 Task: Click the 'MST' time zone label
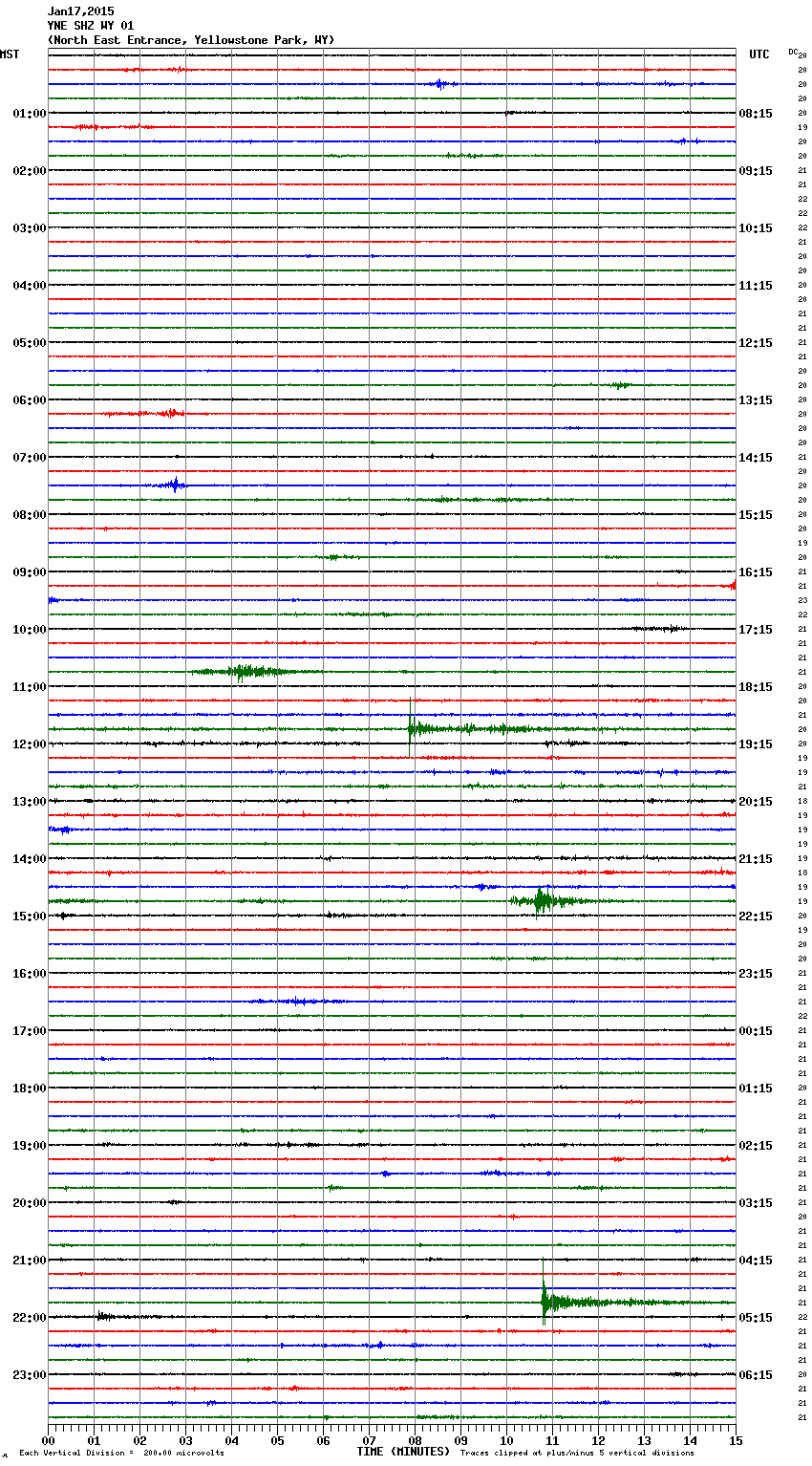point(10,54)
